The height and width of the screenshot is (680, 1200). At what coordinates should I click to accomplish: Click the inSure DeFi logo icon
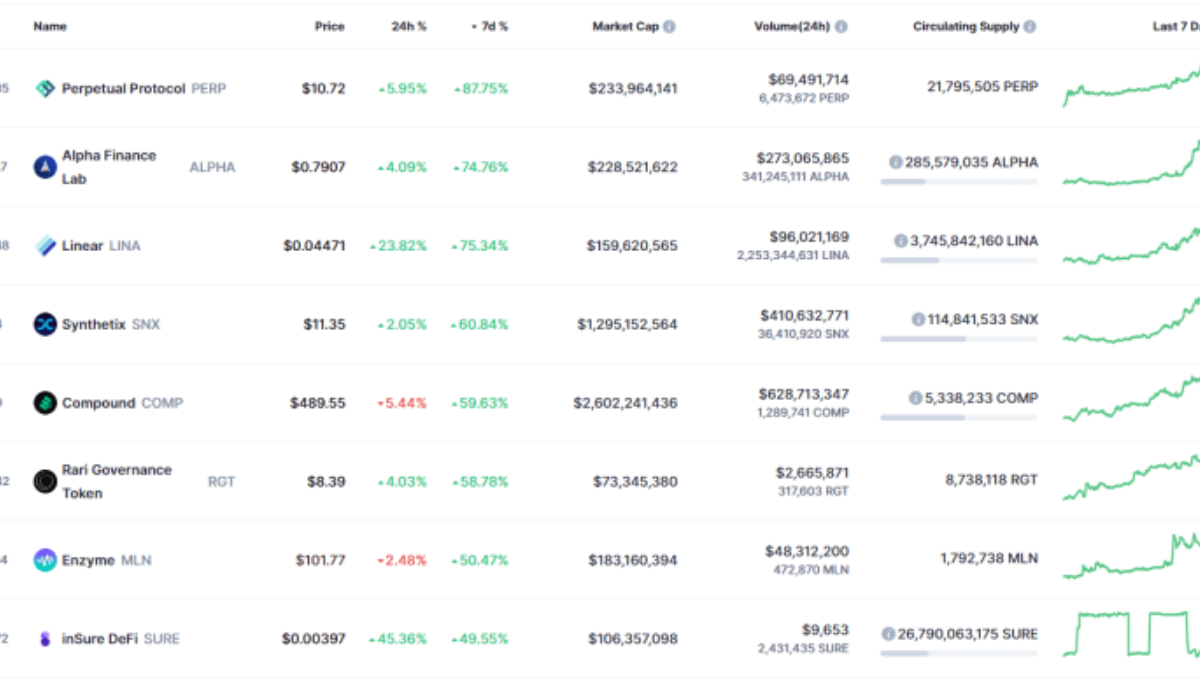45,639
